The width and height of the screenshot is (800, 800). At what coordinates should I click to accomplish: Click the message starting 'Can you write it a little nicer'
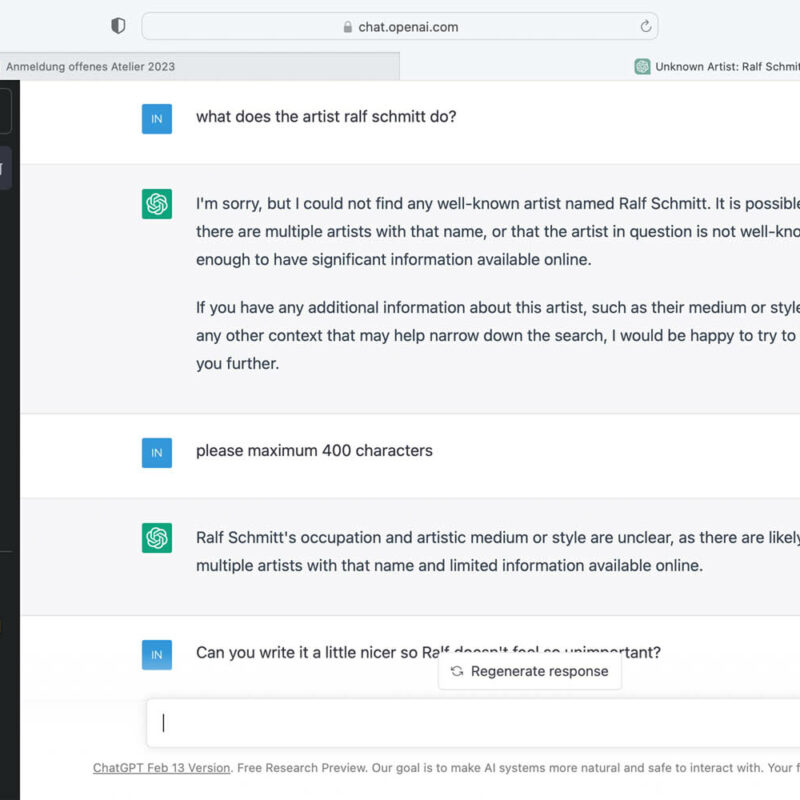(x=429, y=653)
